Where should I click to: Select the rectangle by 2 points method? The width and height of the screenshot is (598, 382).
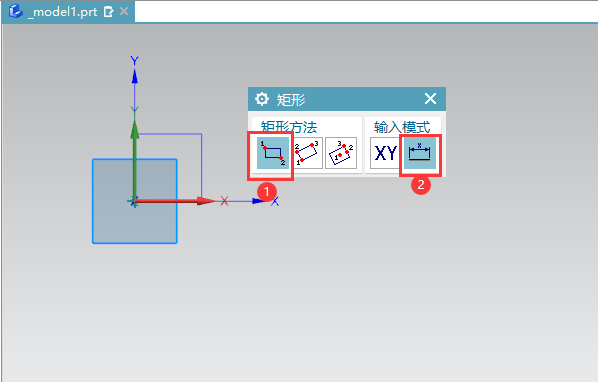pyautogui.click(x=272, y=153)
